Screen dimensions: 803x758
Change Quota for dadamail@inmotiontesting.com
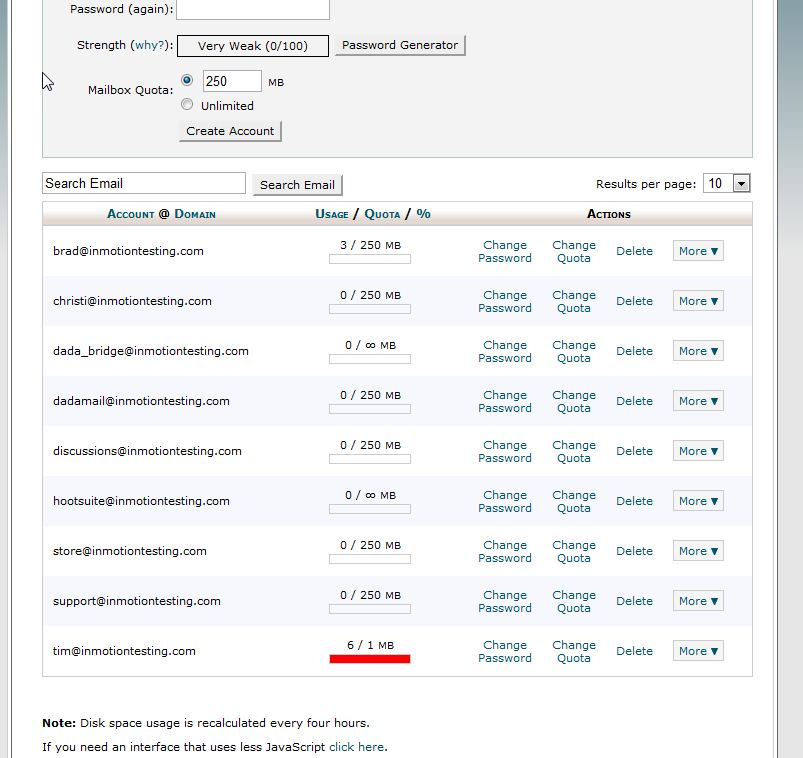[x=574, y=402]
